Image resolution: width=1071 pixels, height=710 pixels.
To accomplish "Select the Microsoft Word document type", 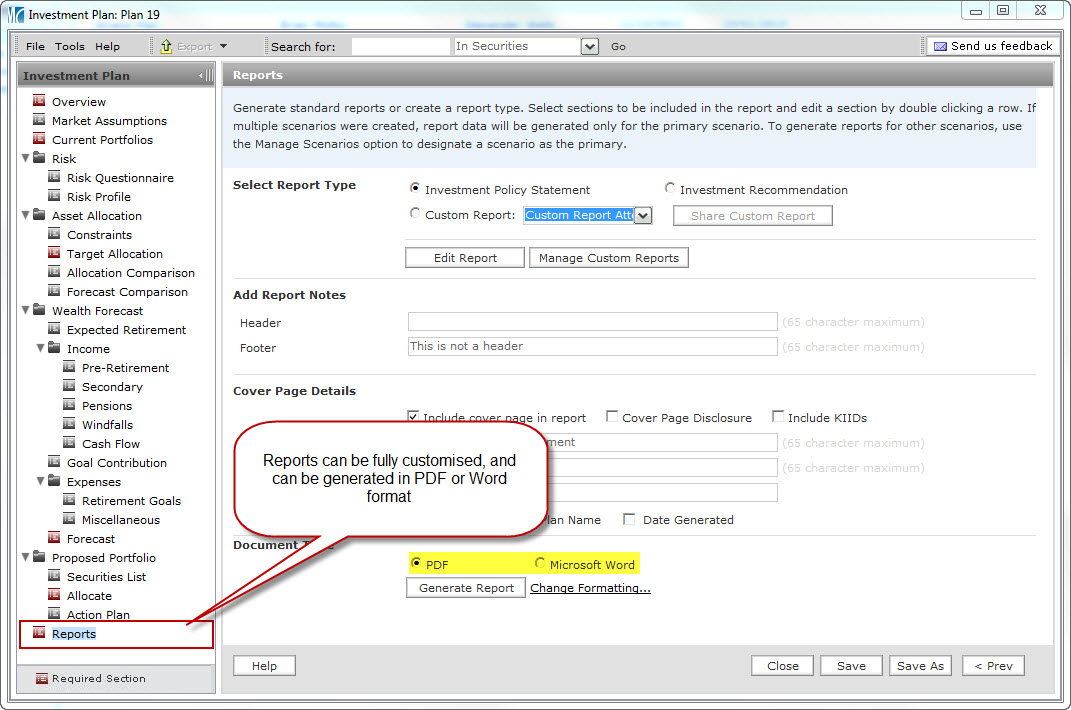I will click(x=540, y=564).
